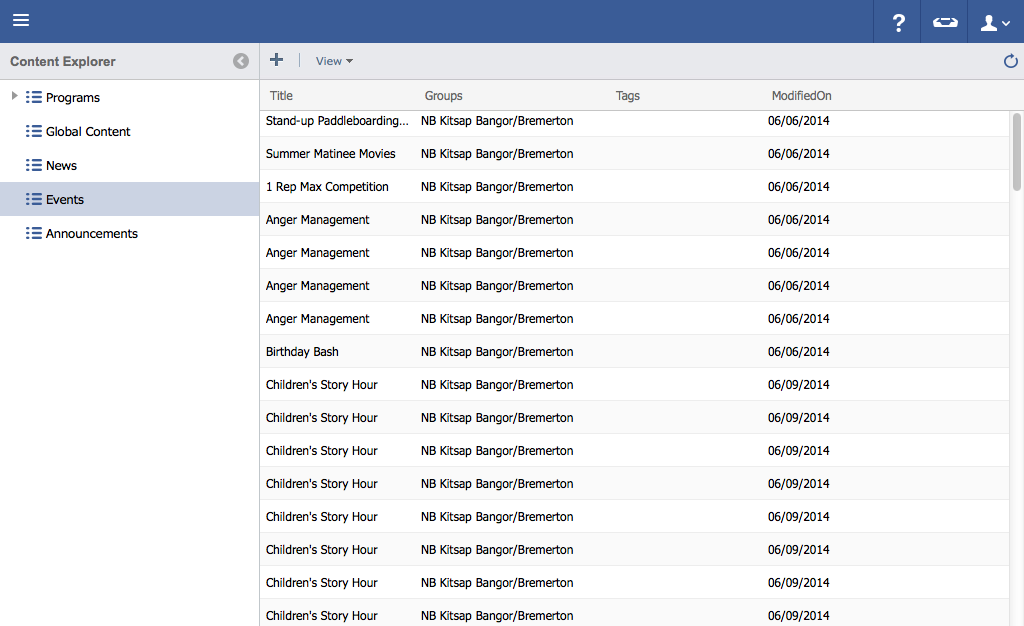This screenshot has height=626, width=1024.
Task: Click the Events list icon
Action: (34, 200)
